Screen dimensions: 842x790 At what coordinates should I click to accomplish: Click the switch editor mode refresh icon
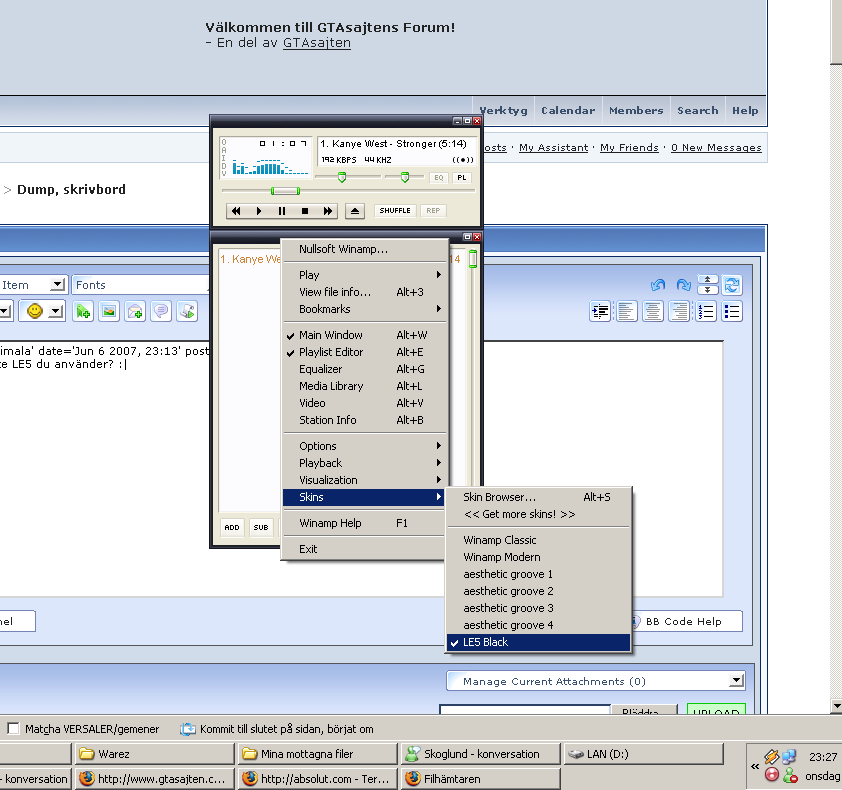[x=732, y=285]
